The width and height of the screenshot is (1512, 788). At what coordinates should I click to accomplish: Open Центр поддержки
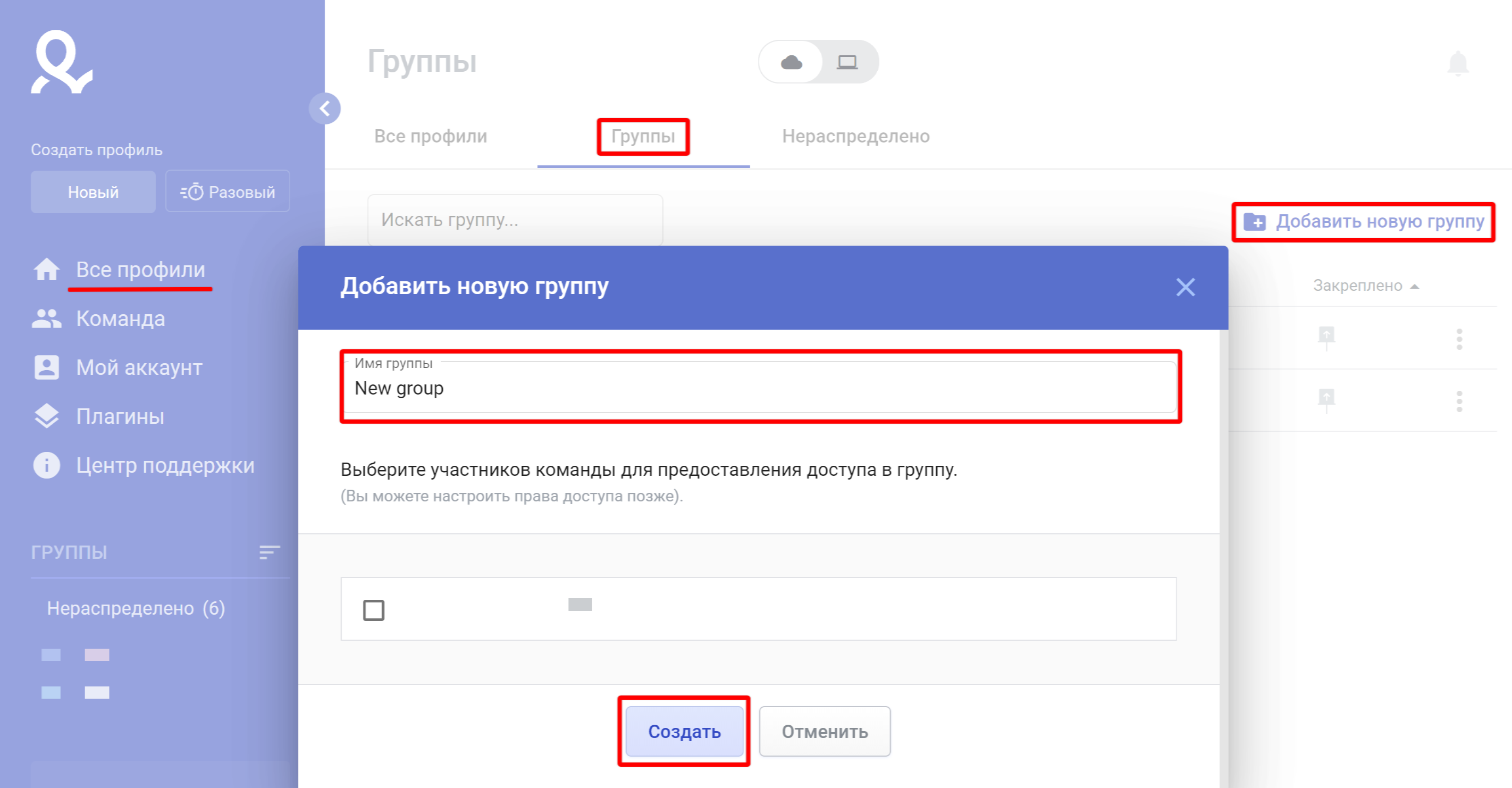click(x=165, y=465)
